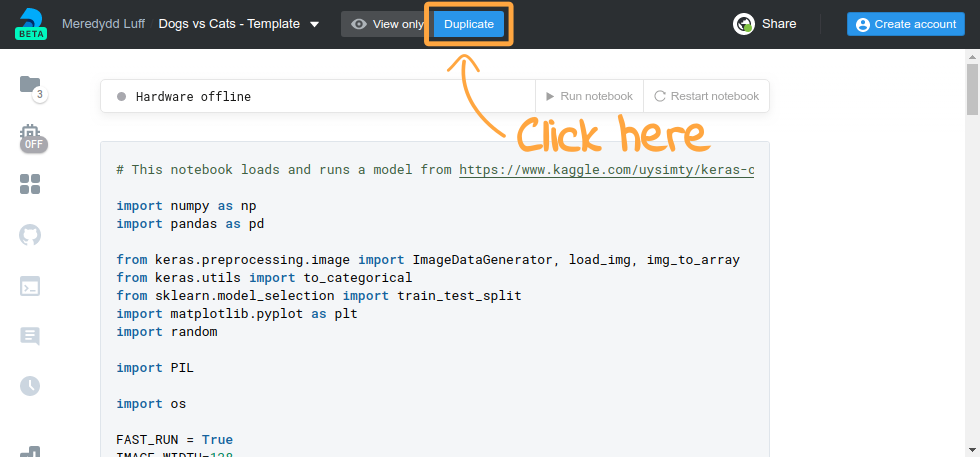This screenshot has width=980, height=457.
Task: Open the hardware chip OFF icon
Action: click(31, 137)
